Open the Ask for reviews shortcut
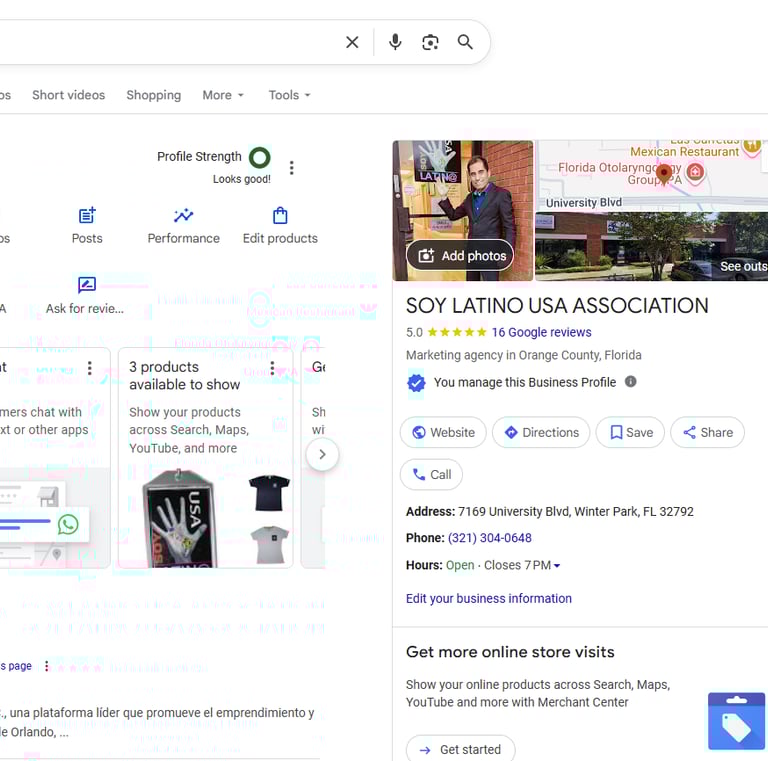The image size is (768, 761). tap(85, 296)
